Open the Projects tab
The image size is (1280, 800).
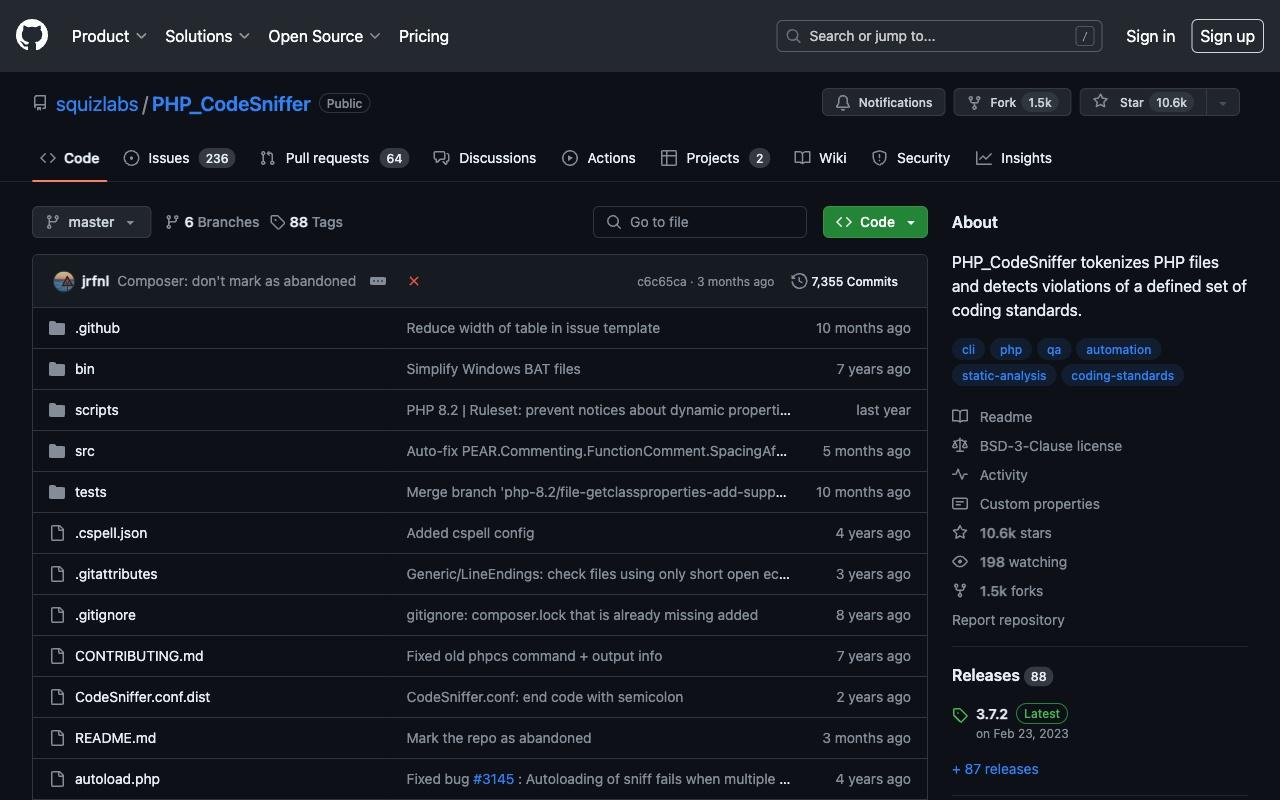[x=715, y=158]
